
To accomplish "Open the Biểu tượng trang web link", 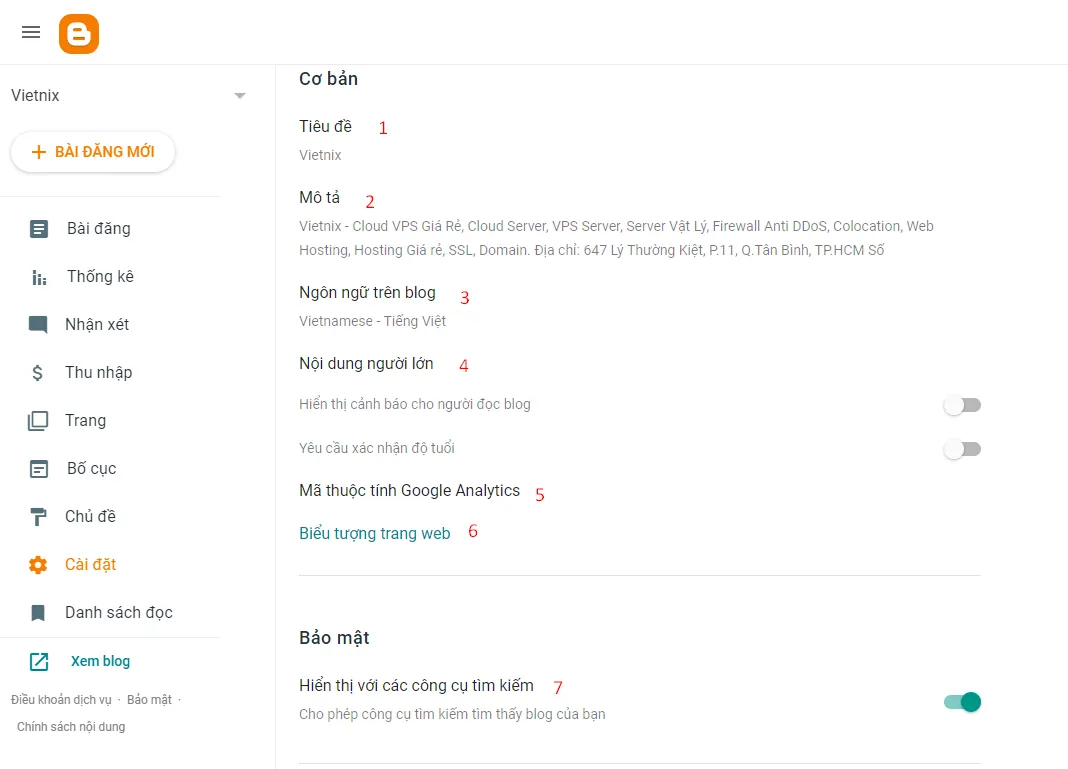I will coord(375,534).
